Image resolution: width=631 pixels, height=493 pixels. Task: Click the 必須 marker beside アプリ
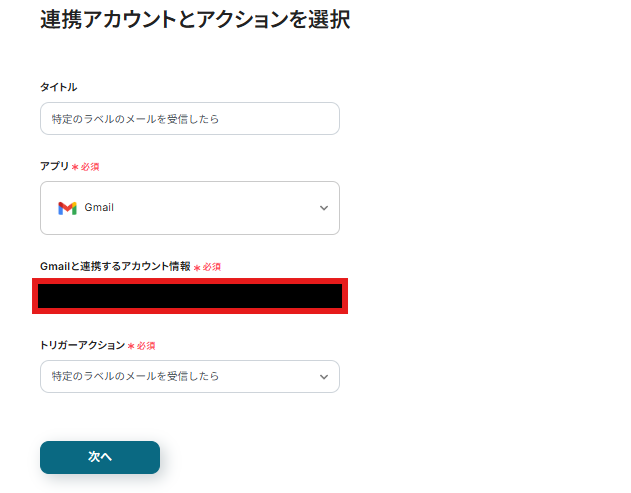pos(90,167)
